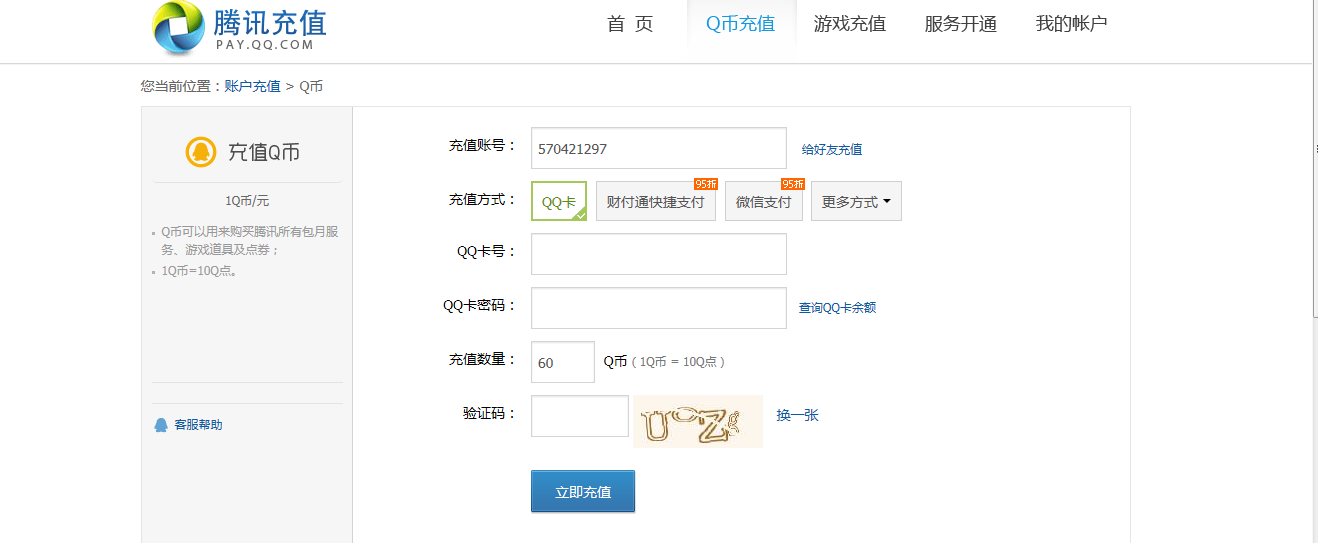This screenshot has width=1318, height=543.
Task: Click the 验证码 input field
Action: pos(580,416)
